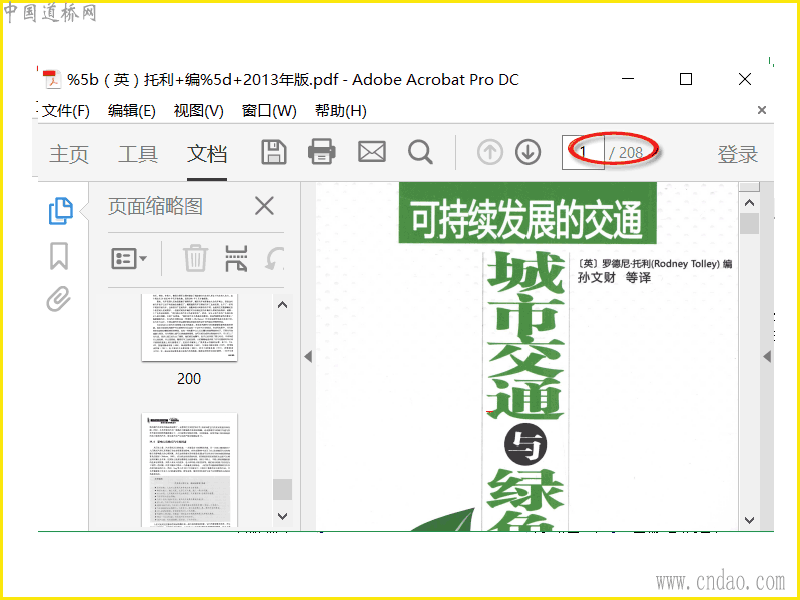Close the Acrobat Pro DC window
The image size is (800, 600).
(x=745, y=79)
